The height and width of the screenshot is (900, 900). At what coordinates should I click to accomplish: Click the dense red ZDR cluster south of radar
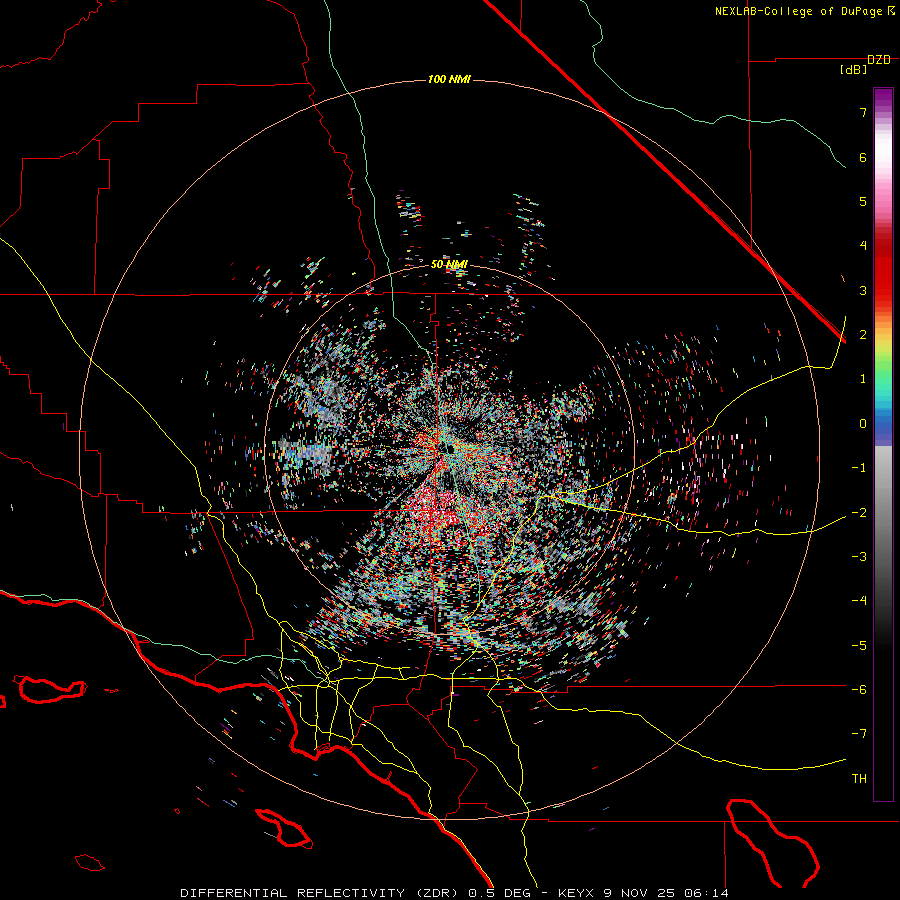pos(435,511)
